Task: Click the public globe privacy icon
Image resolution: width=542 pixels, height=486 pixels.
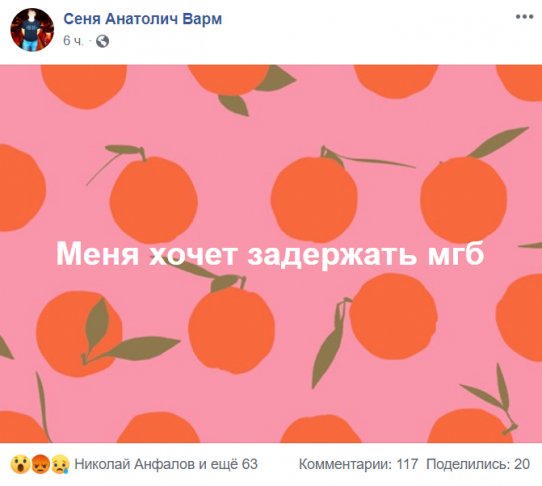Action: [102, 41]
